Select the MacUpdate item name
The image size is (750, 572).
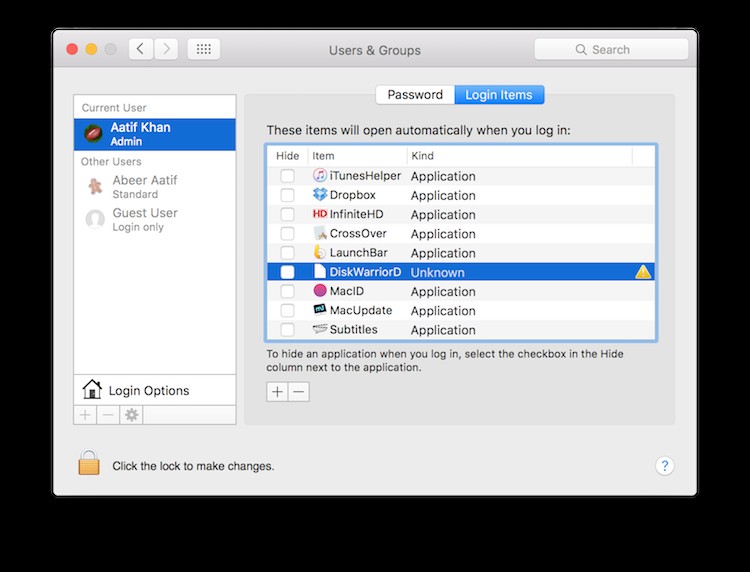coord(361,310)
